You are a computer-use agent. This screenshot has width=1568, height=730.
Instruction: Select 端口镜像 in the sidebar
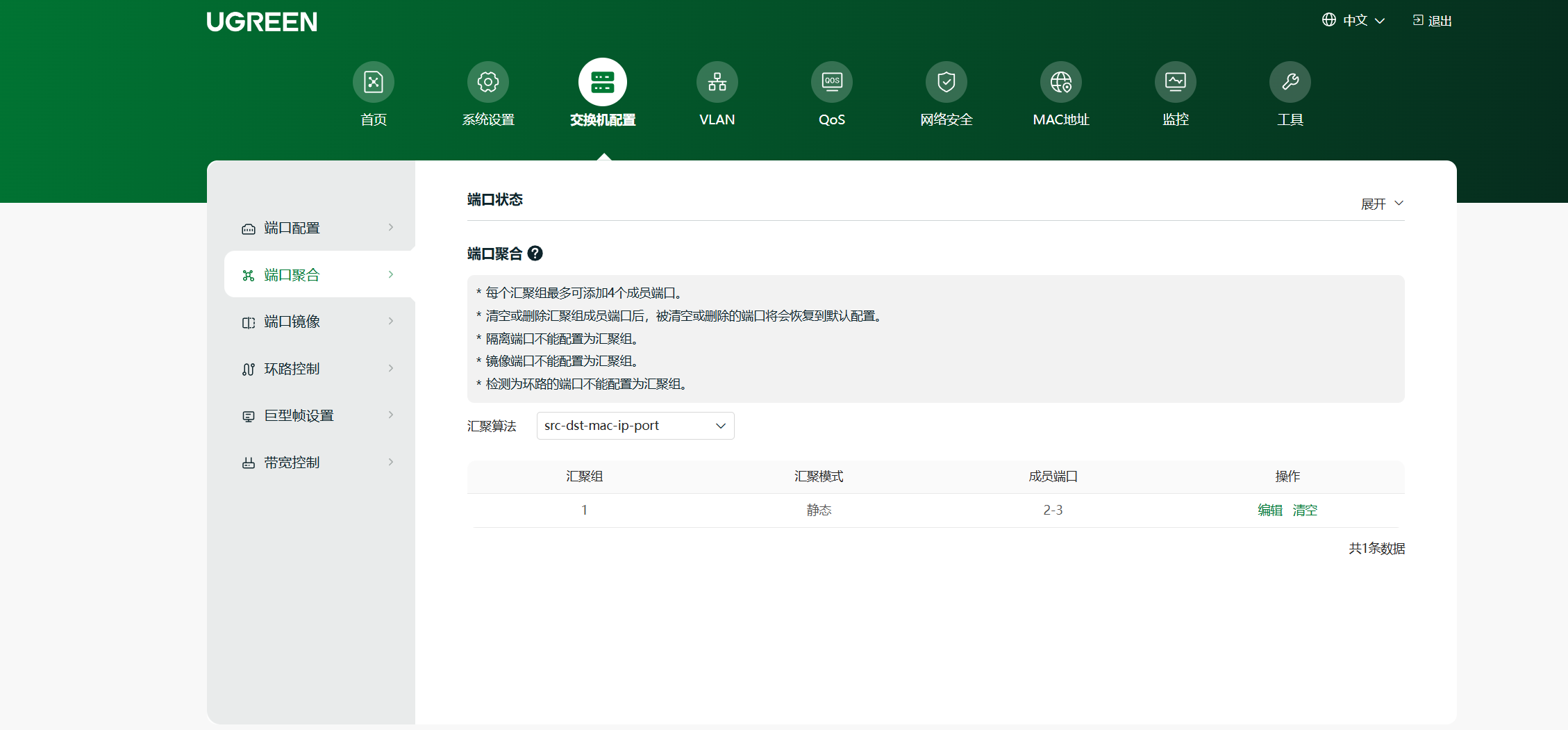pos(292,321)
